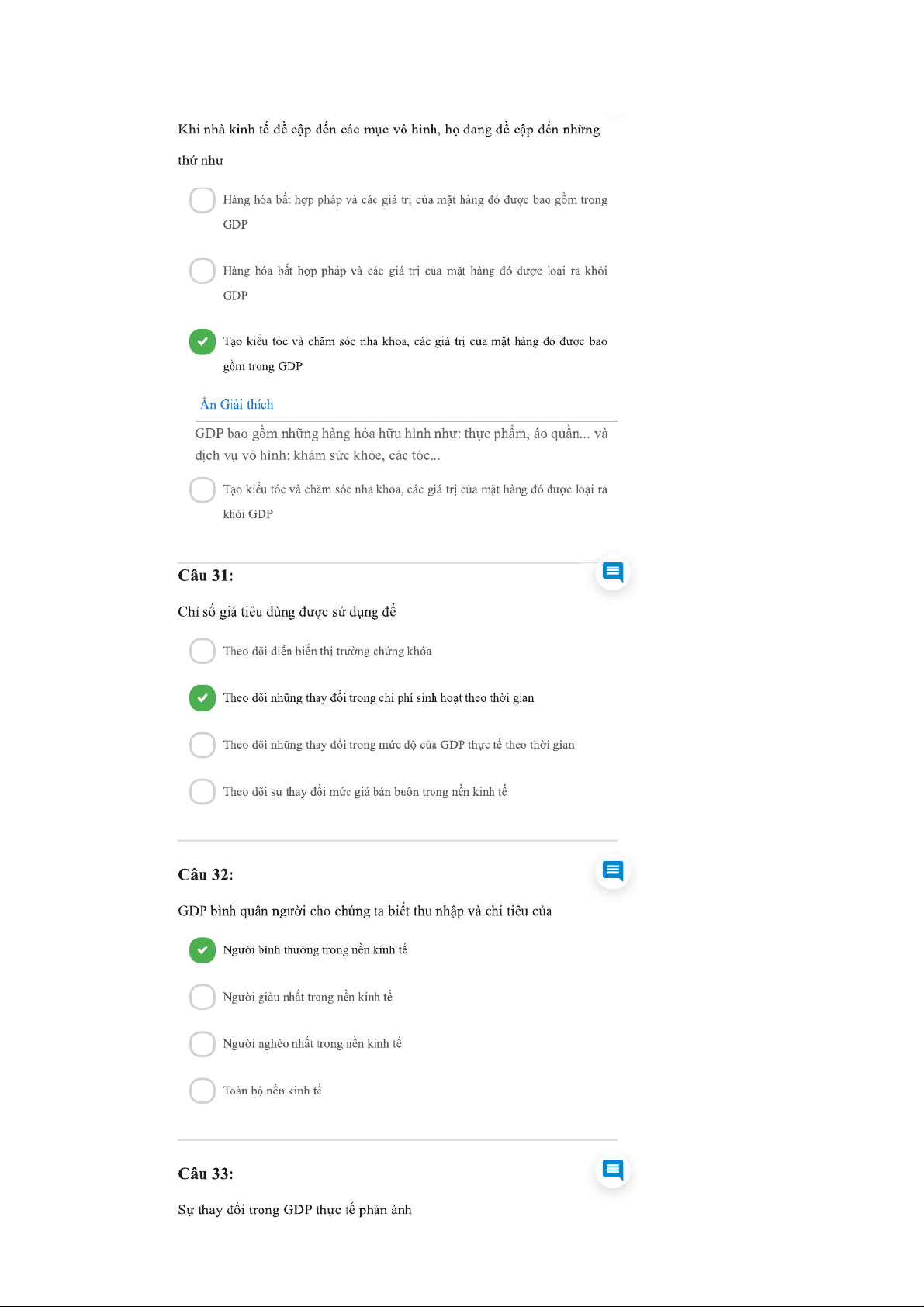The image size is (924, 1307).
Task: Pick second option: illegal goods excluded from GDP
Action: pos(202,271)
